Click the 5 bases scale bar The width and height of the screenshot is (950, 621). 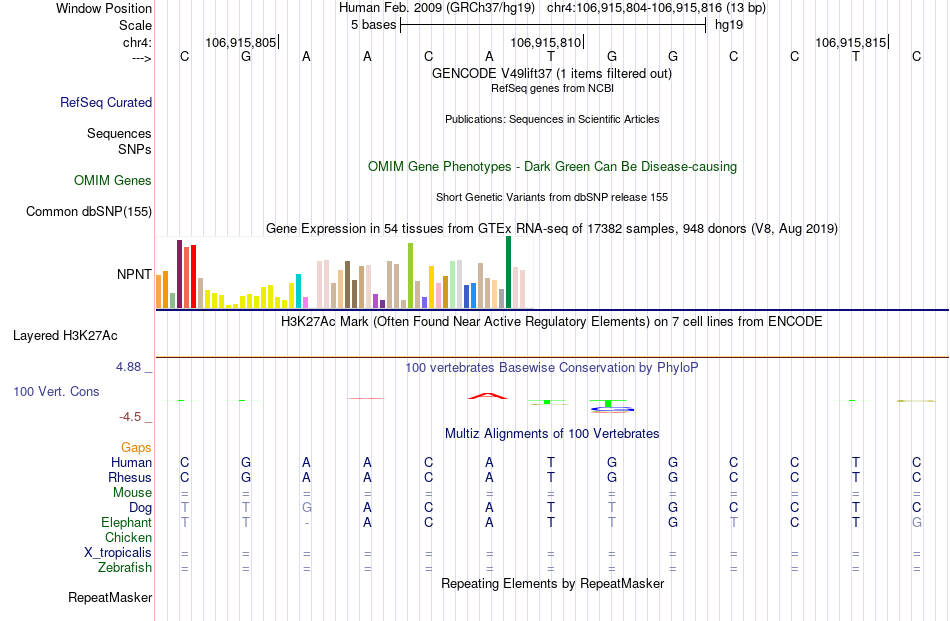pyautogui.click(x=553, y=25)
